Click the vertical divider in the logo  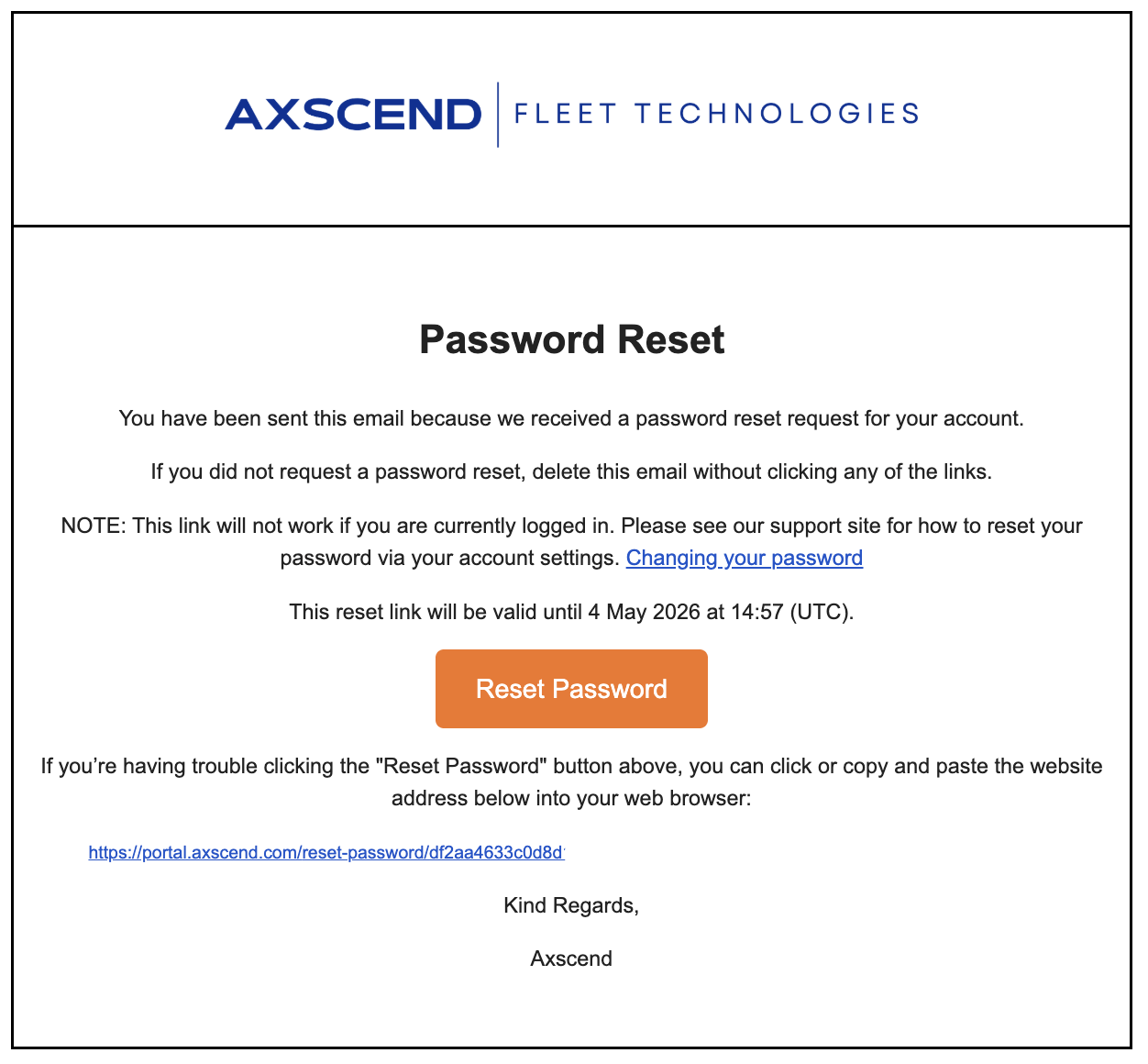[498, 115]
